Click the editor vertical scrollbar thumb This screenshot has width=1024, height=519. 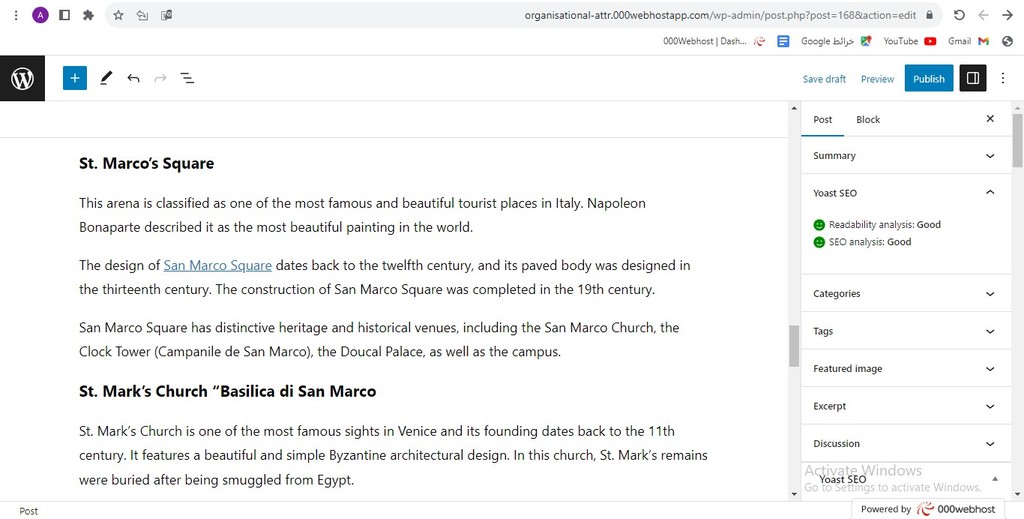(794, 347)
